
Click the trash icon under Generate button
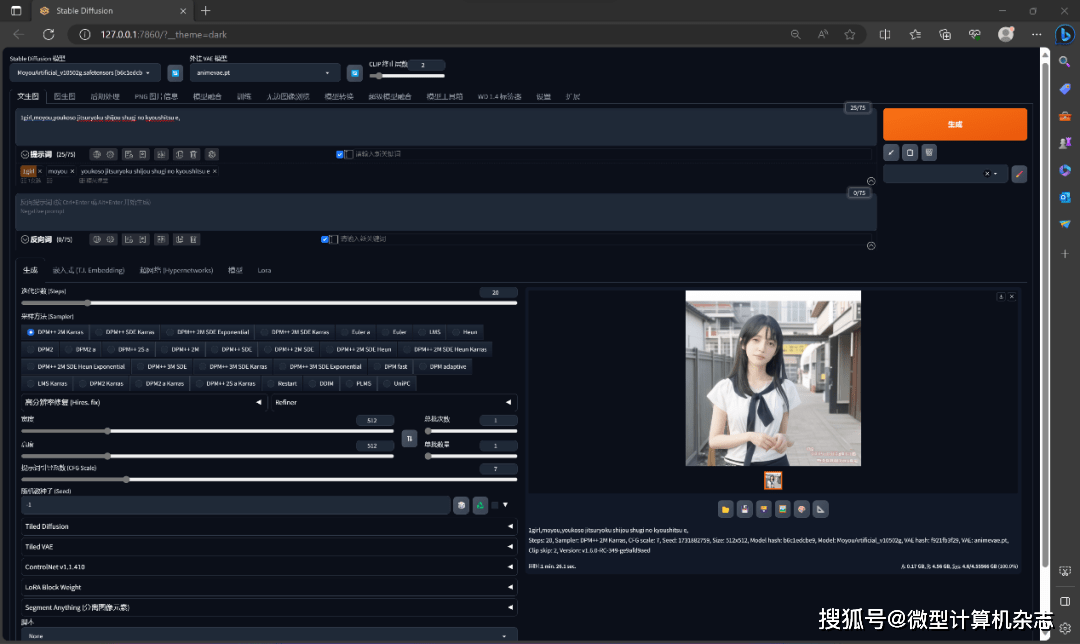pyautogui.click(x=929, y=152)
